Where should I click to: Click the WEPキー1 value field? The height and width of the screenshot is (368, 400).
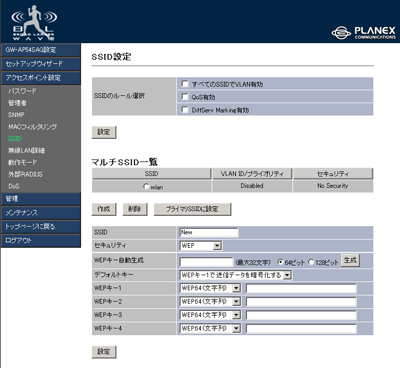301,288
